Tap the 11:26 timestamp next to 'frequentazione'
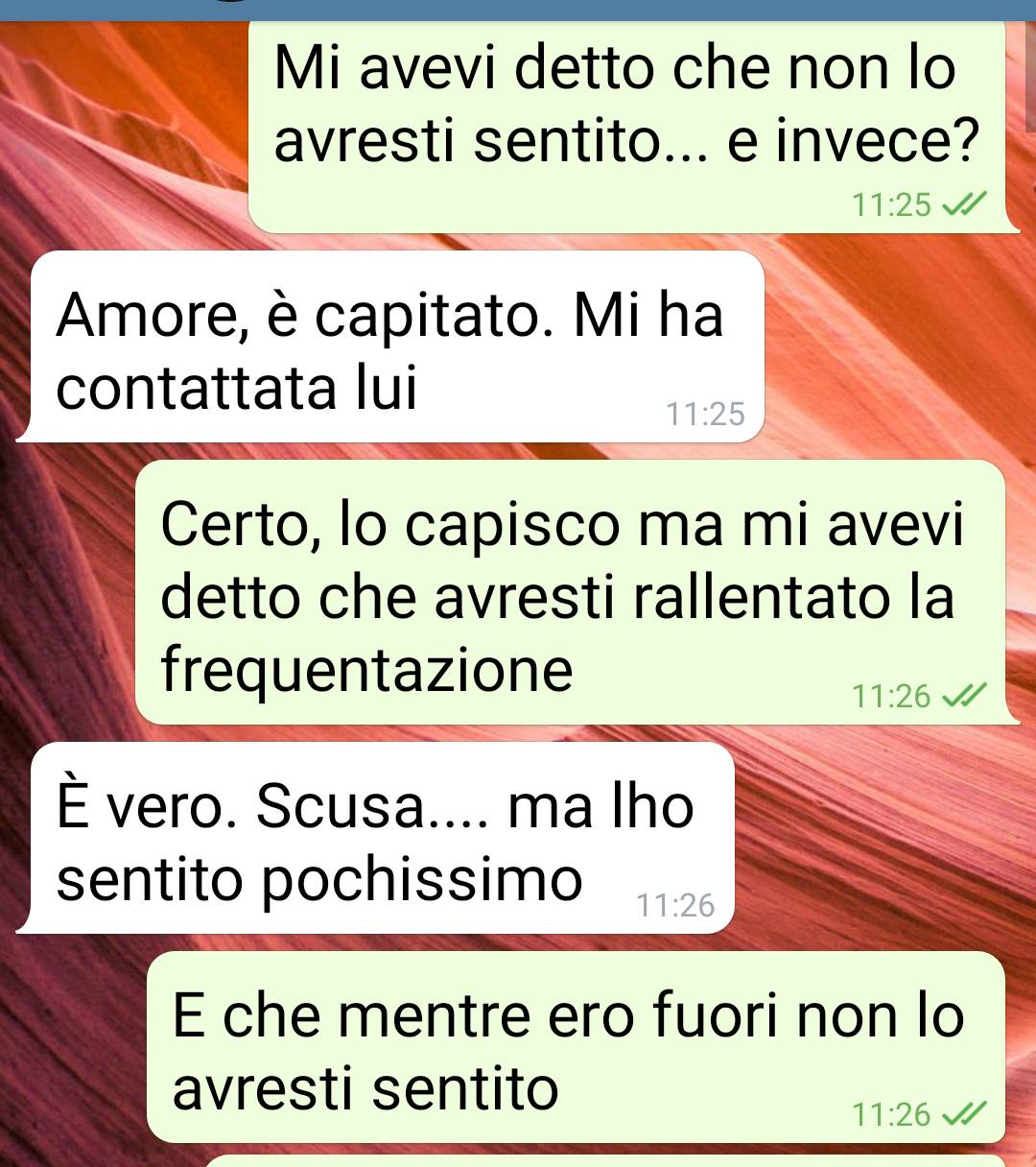The width and height of the screenshot is (1036, 1167). click(x=891, y=696)
